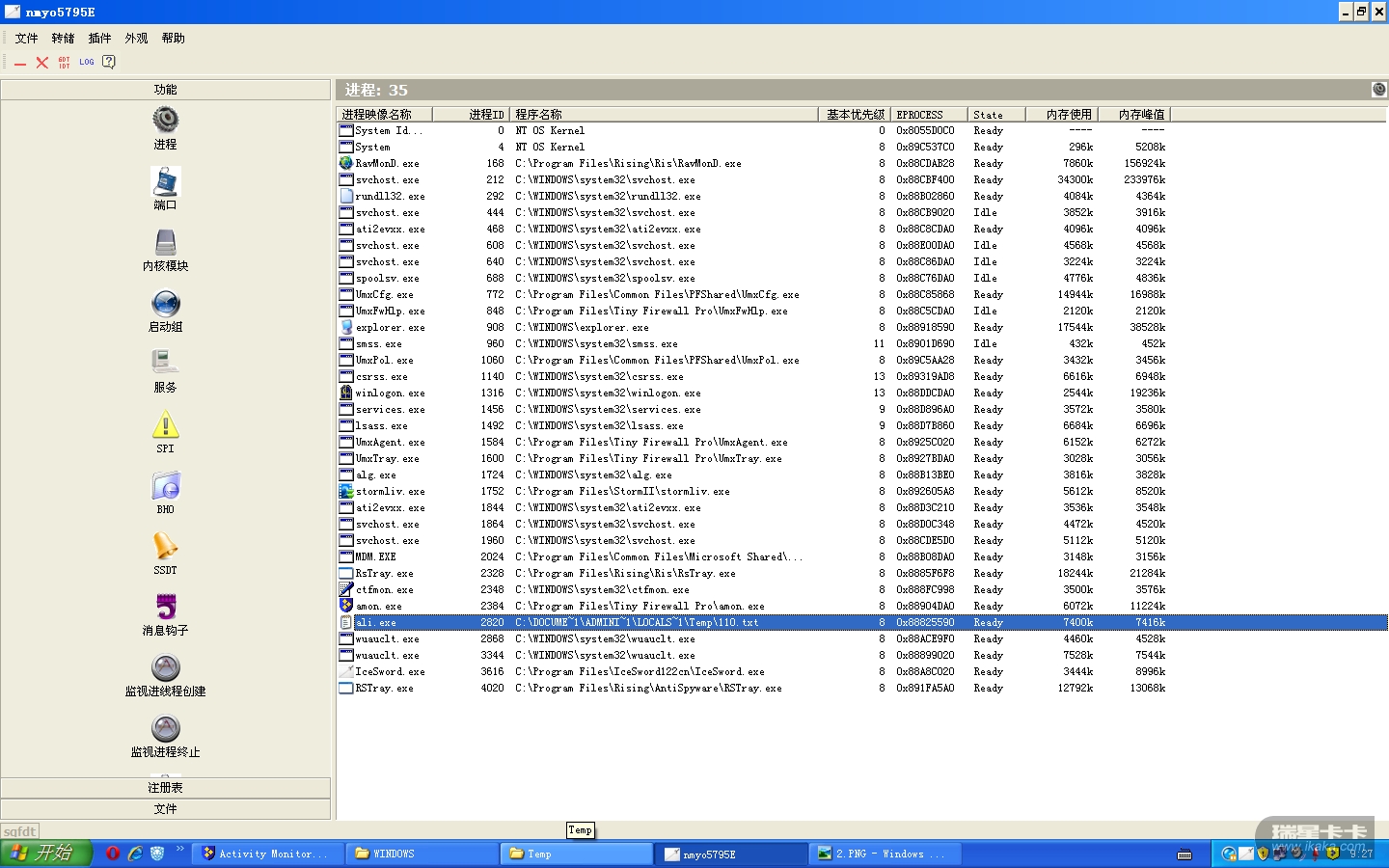Open the 进程 (processes) view icon
This screenshot has height=868, width=1389.
point(166,121)
